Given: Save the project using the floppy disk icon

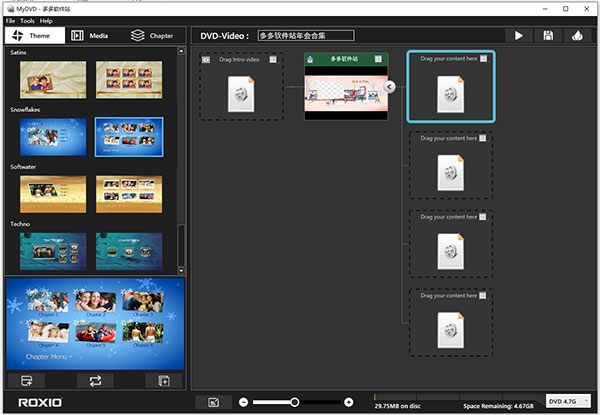Looking at the screenshot, I should pyautogui.click(x=548, y=36).
